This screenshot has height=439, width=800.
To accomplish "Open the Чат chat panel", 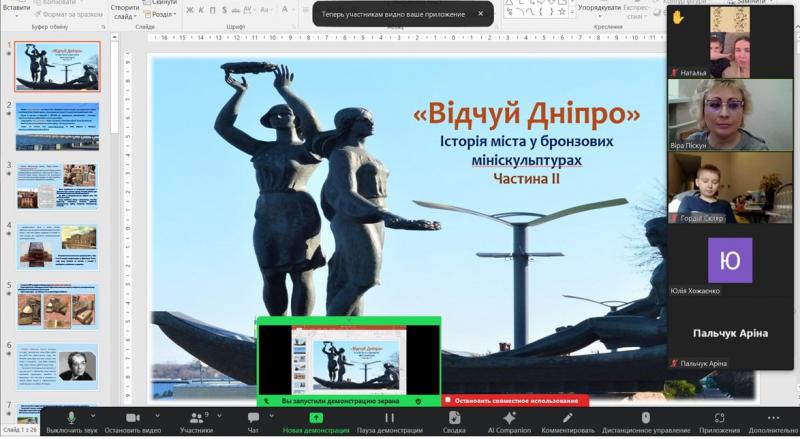I will 253,418.
